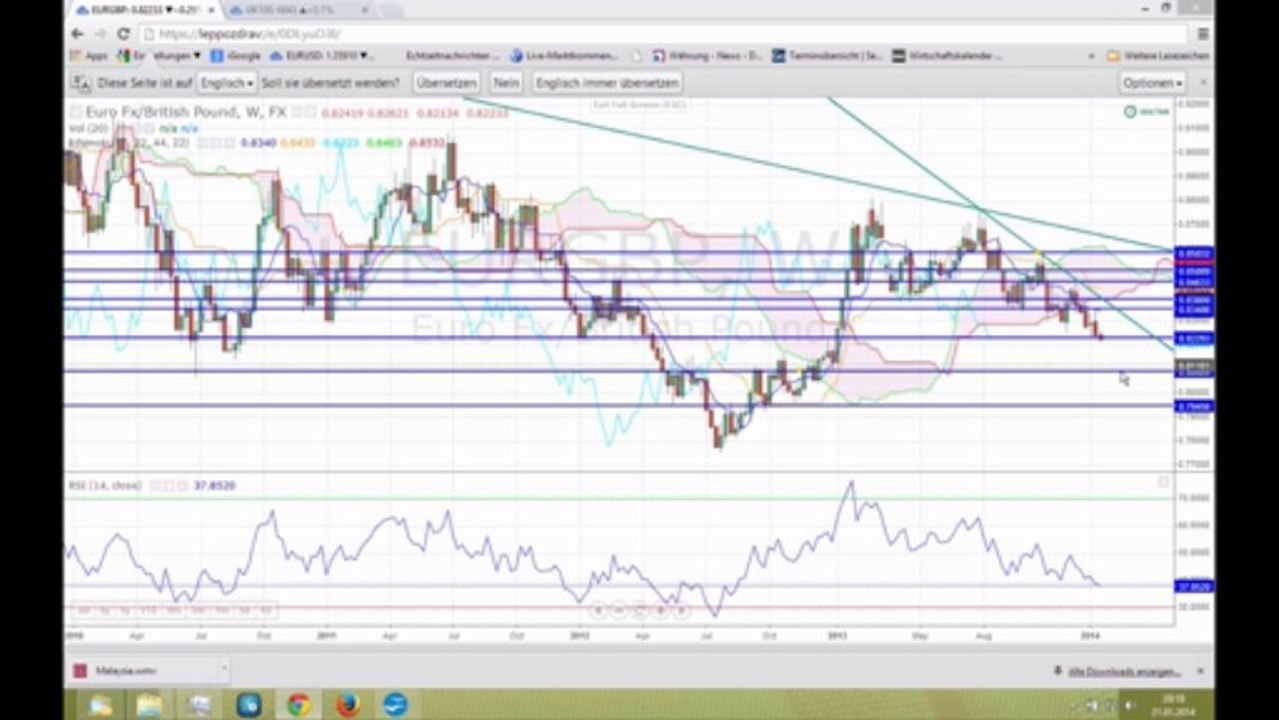Open the EURUSD 1.35910 bookmark
The height and width of the screenshot is (720, 1279).
point(321,56)
